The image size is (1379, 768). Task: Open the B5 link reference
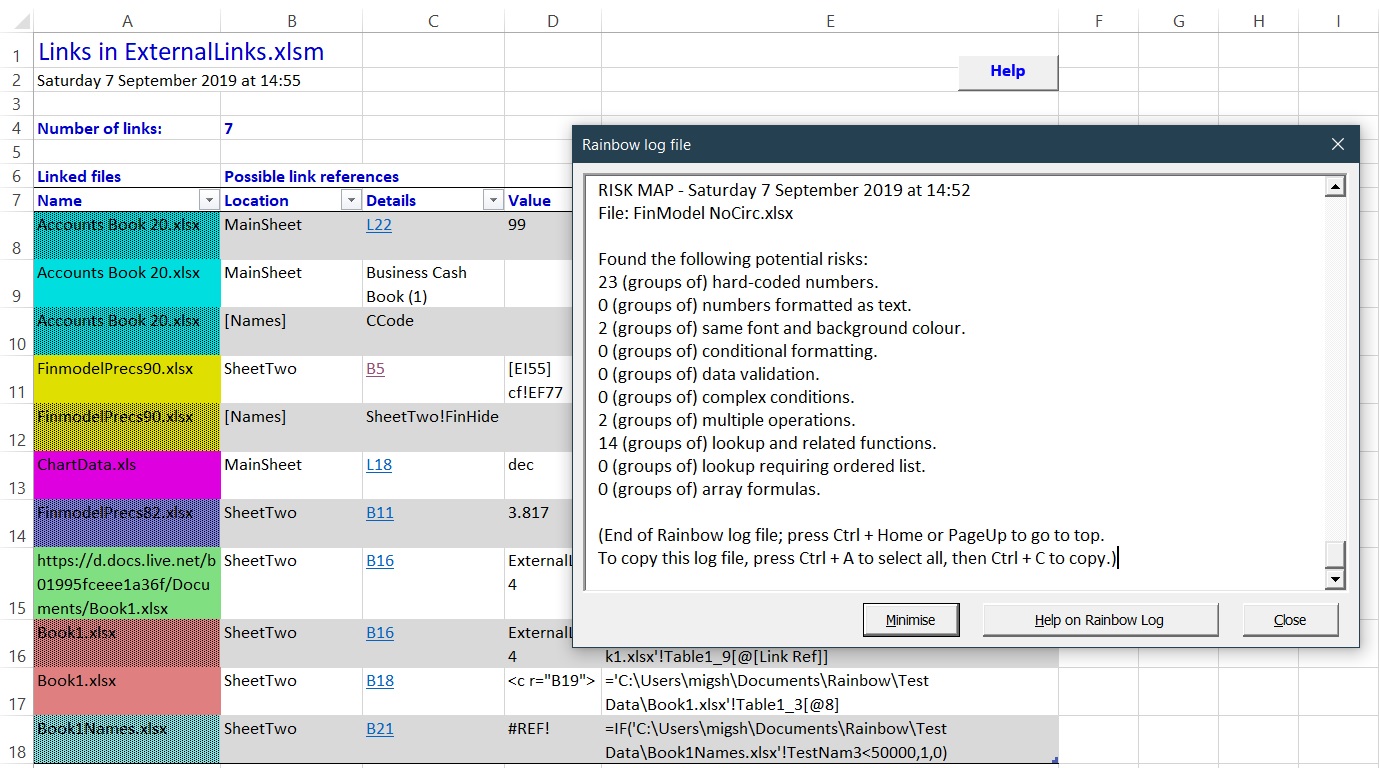[375, 369]
